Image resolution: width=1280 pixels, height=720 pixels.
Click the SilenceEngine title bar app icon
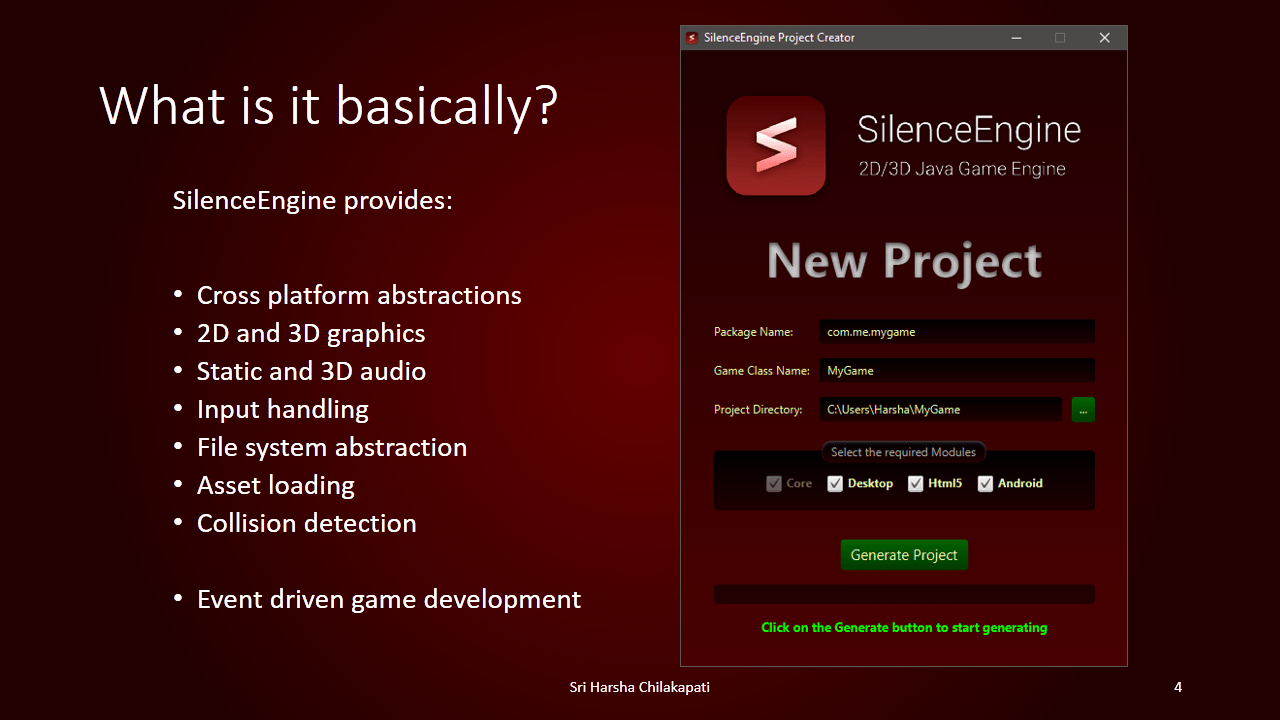click(x=691, y=38)
